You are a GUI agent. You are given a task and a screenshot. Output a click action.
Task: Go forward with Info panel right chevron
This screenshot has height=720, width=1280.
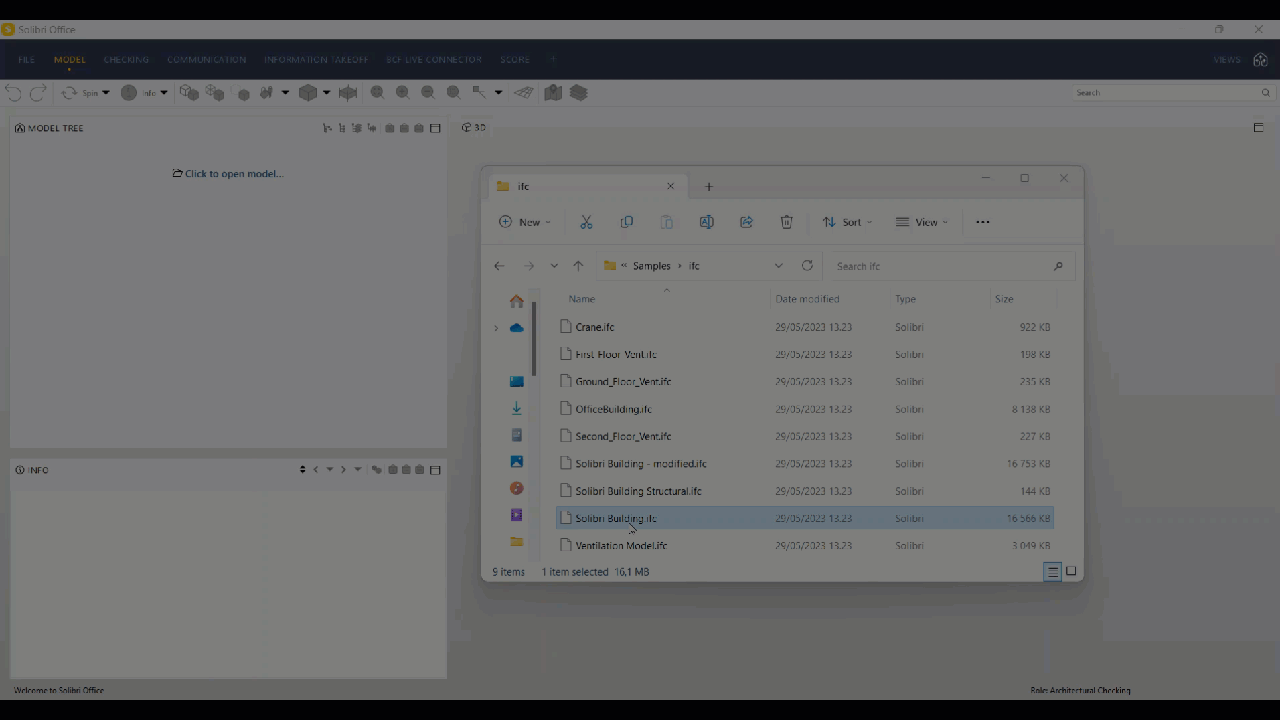343,470
